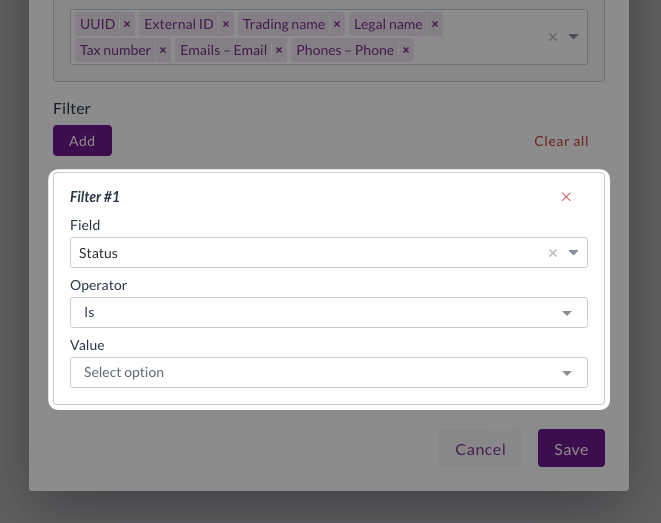Viewport: 661px width, 523px height.
Task: Open the Field dropdown arrow
Action: (574, 253)
